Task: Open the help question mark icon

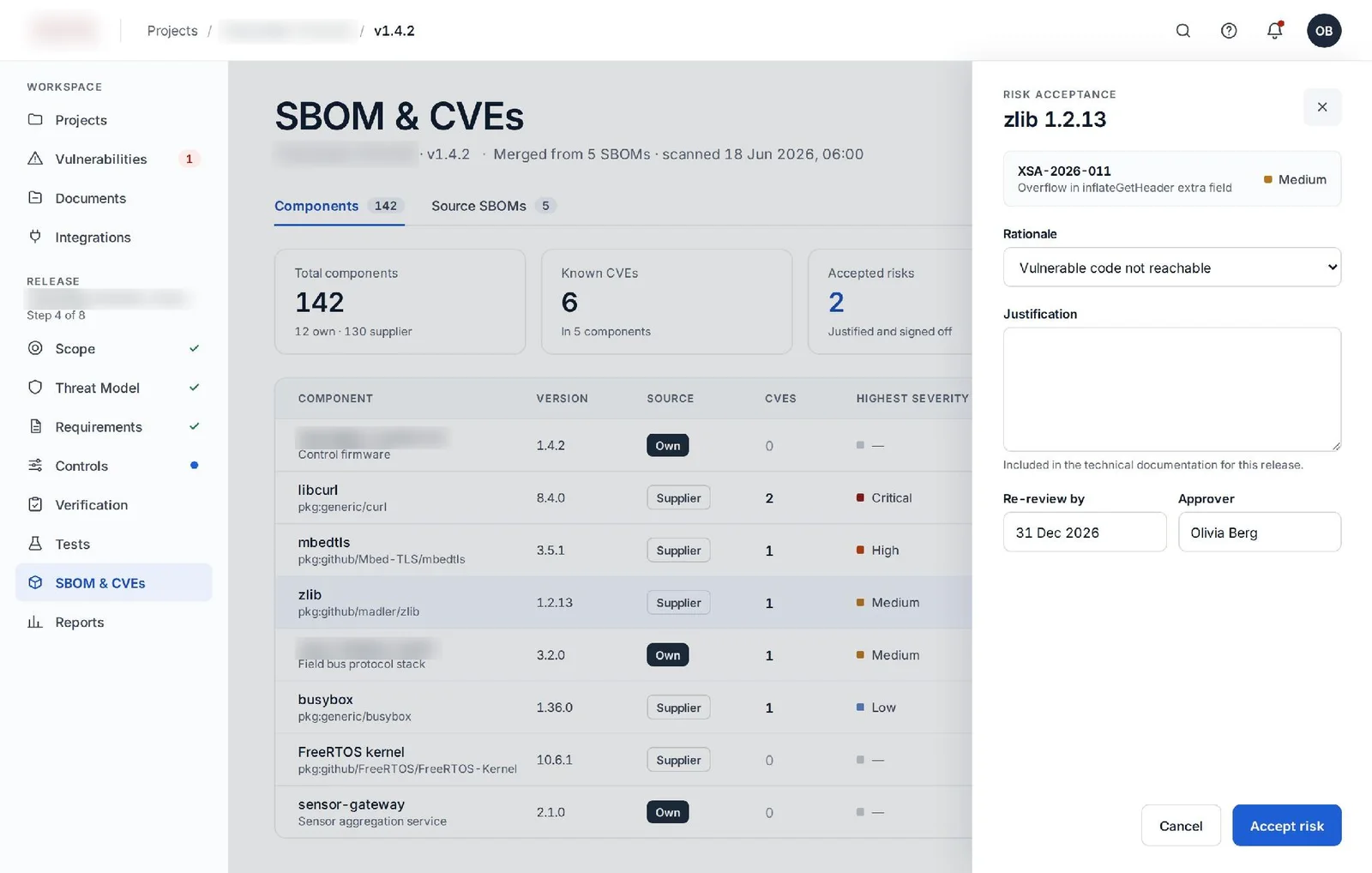Action: pyautogui.click(x=1229, y=31)
